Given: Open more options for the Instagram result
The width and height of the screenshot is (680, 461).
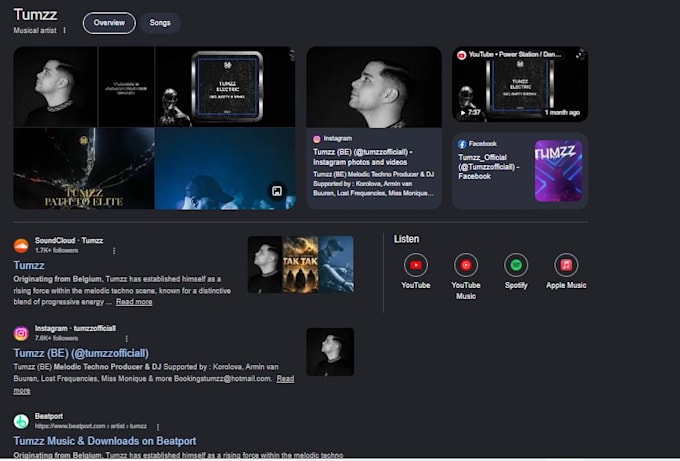Looking at the screenshot, I should [127, 338].
